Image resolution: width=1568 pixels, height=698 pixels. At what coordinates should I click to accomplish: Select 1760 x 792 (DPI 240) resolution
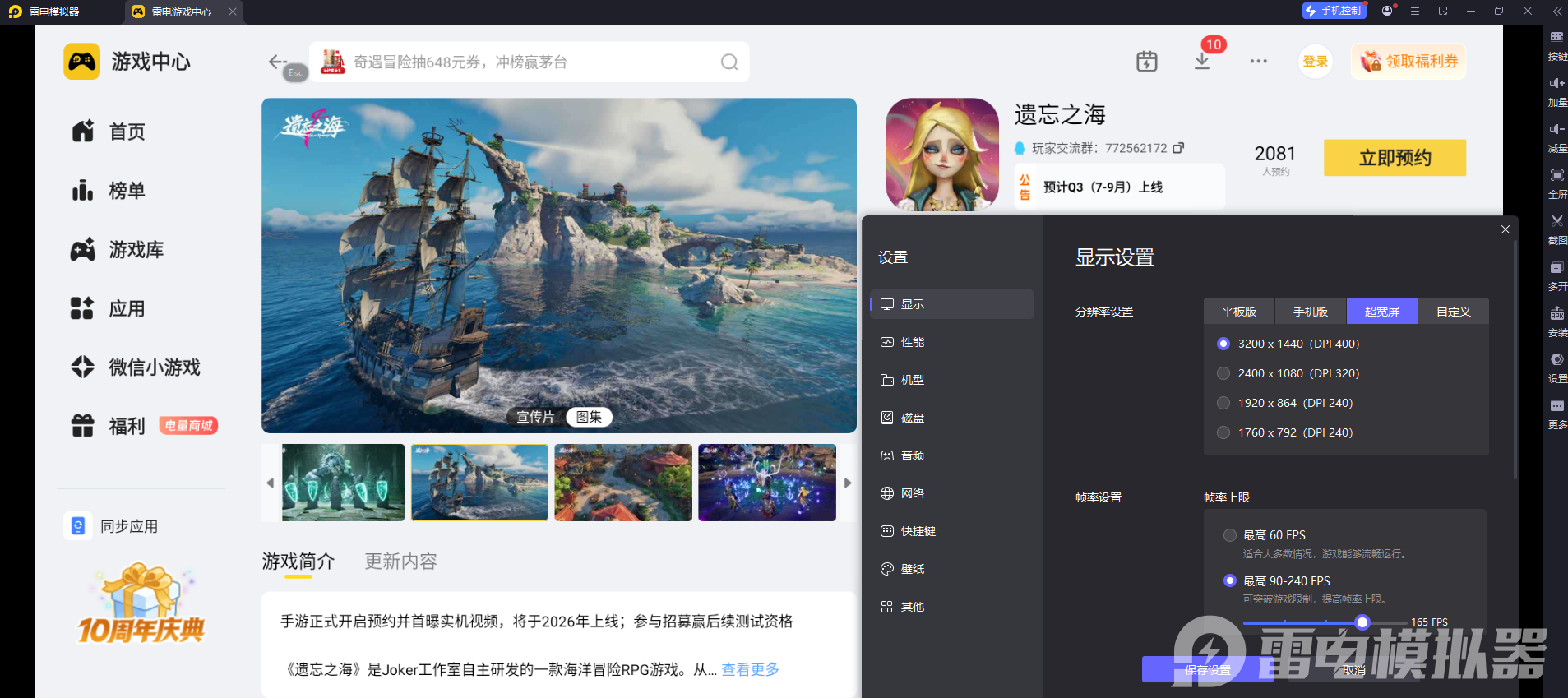(1223, 432)
